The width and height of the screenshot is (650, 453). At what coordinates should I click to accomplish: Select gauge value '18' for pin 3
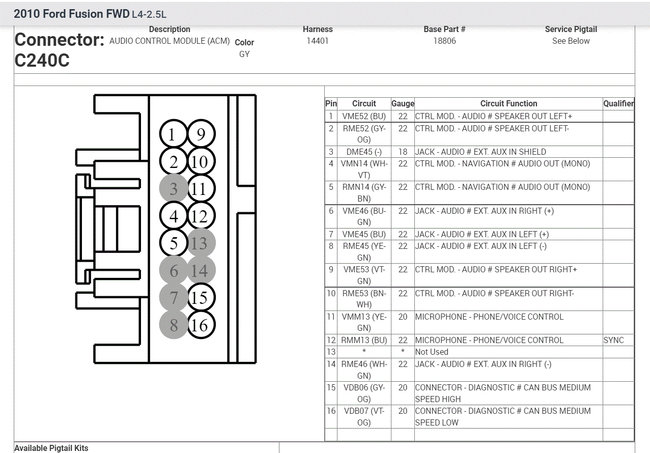pyautogui.click(x=403, y=152)
